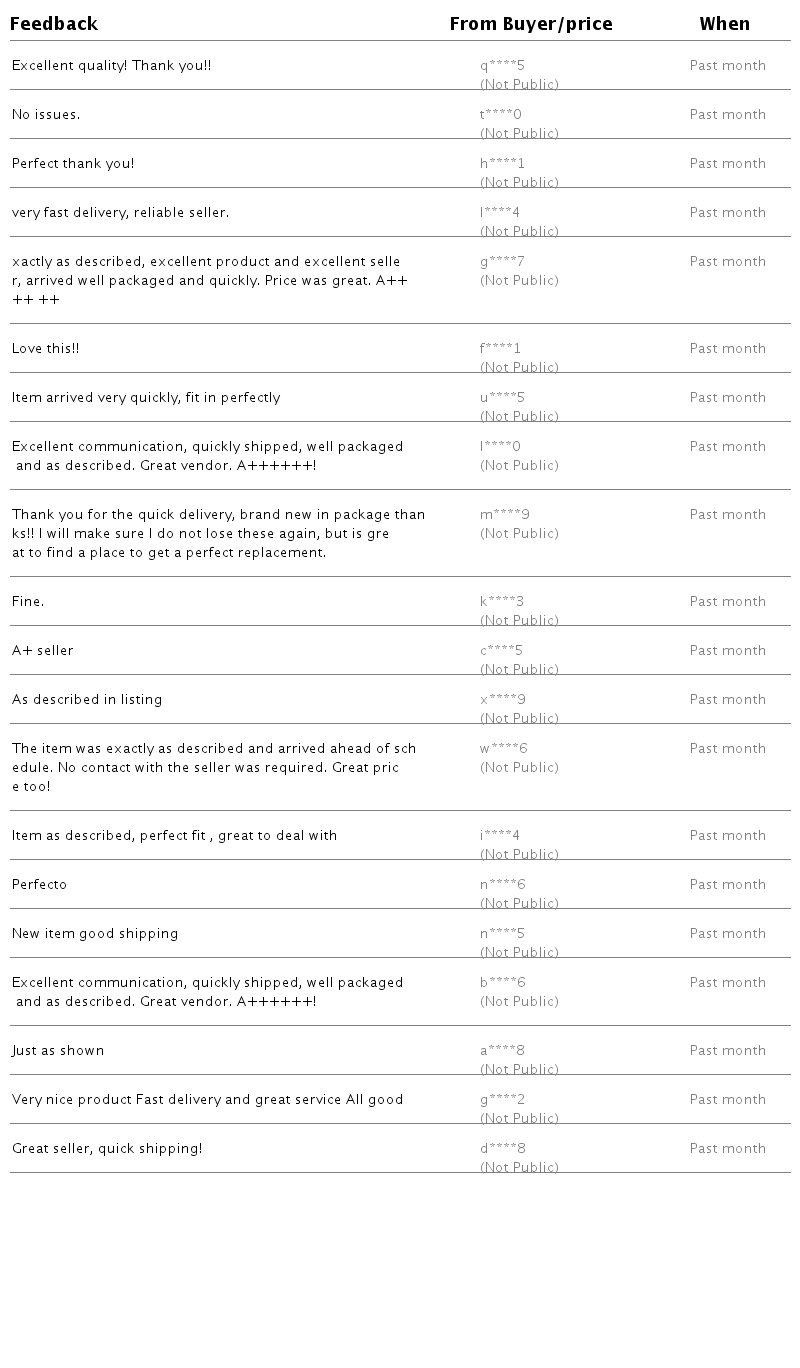Click the When column header

click(x=724, y=24)
